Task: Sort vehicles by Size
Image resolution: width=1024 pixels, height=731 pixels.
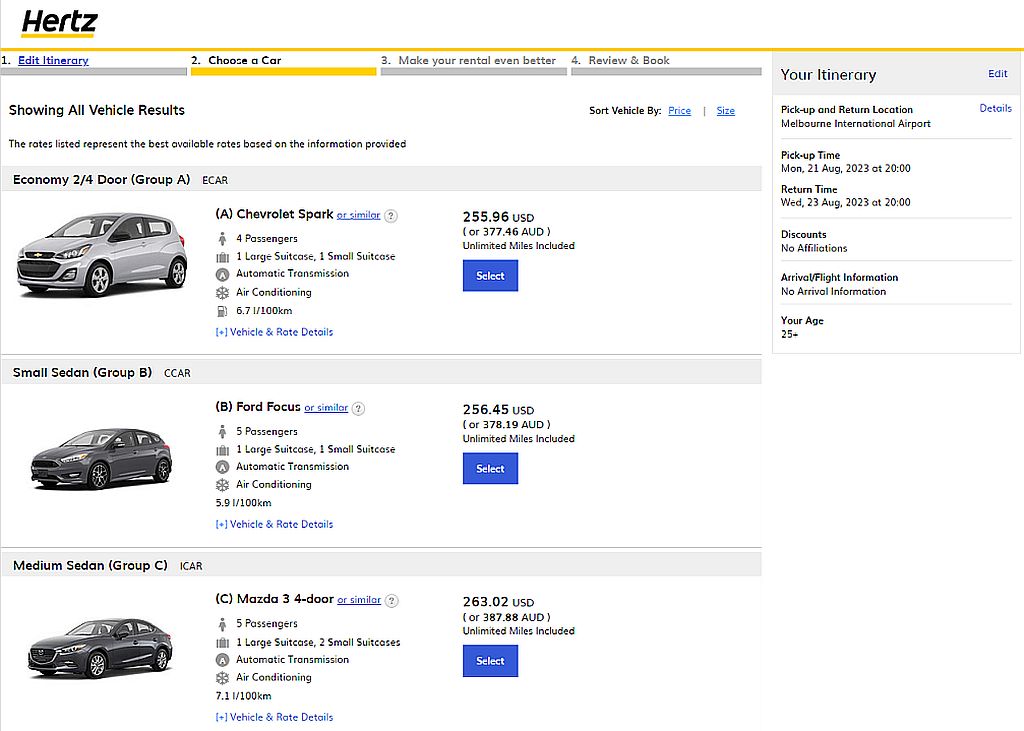Action: [x=725, y=111]
